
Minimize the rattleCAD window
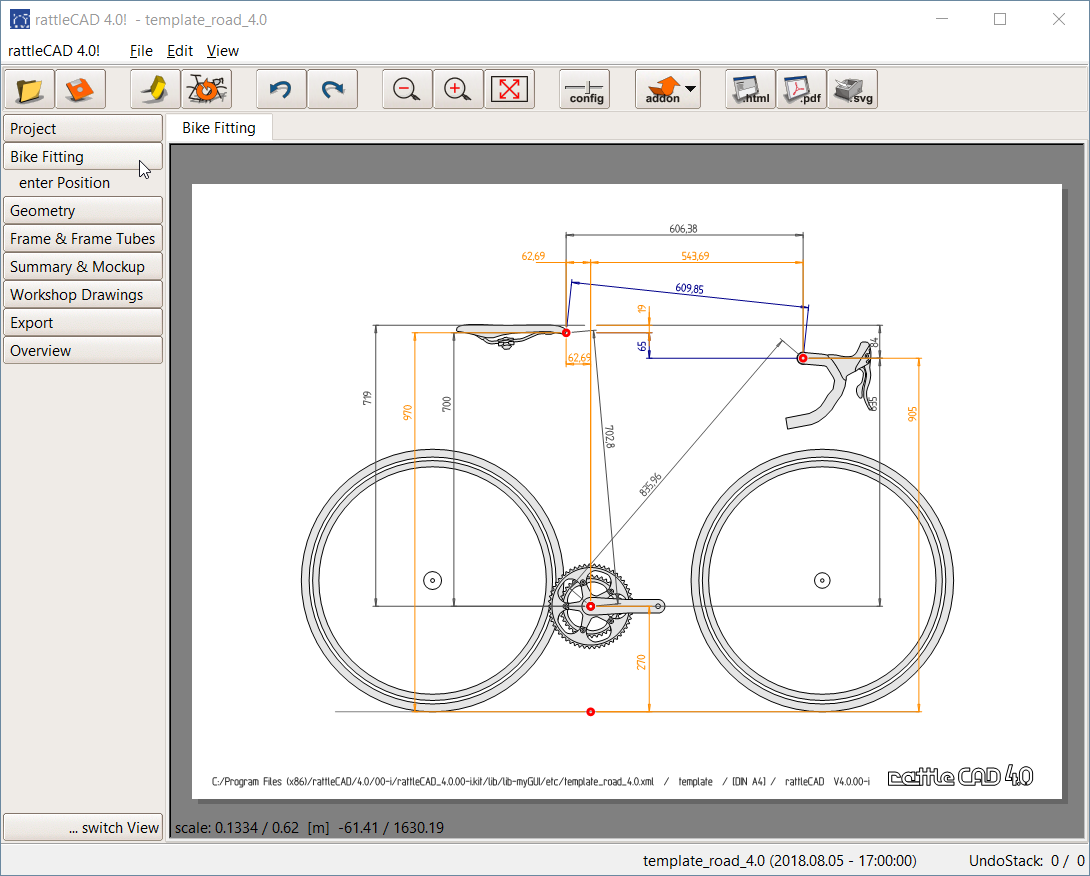[942, 19]
